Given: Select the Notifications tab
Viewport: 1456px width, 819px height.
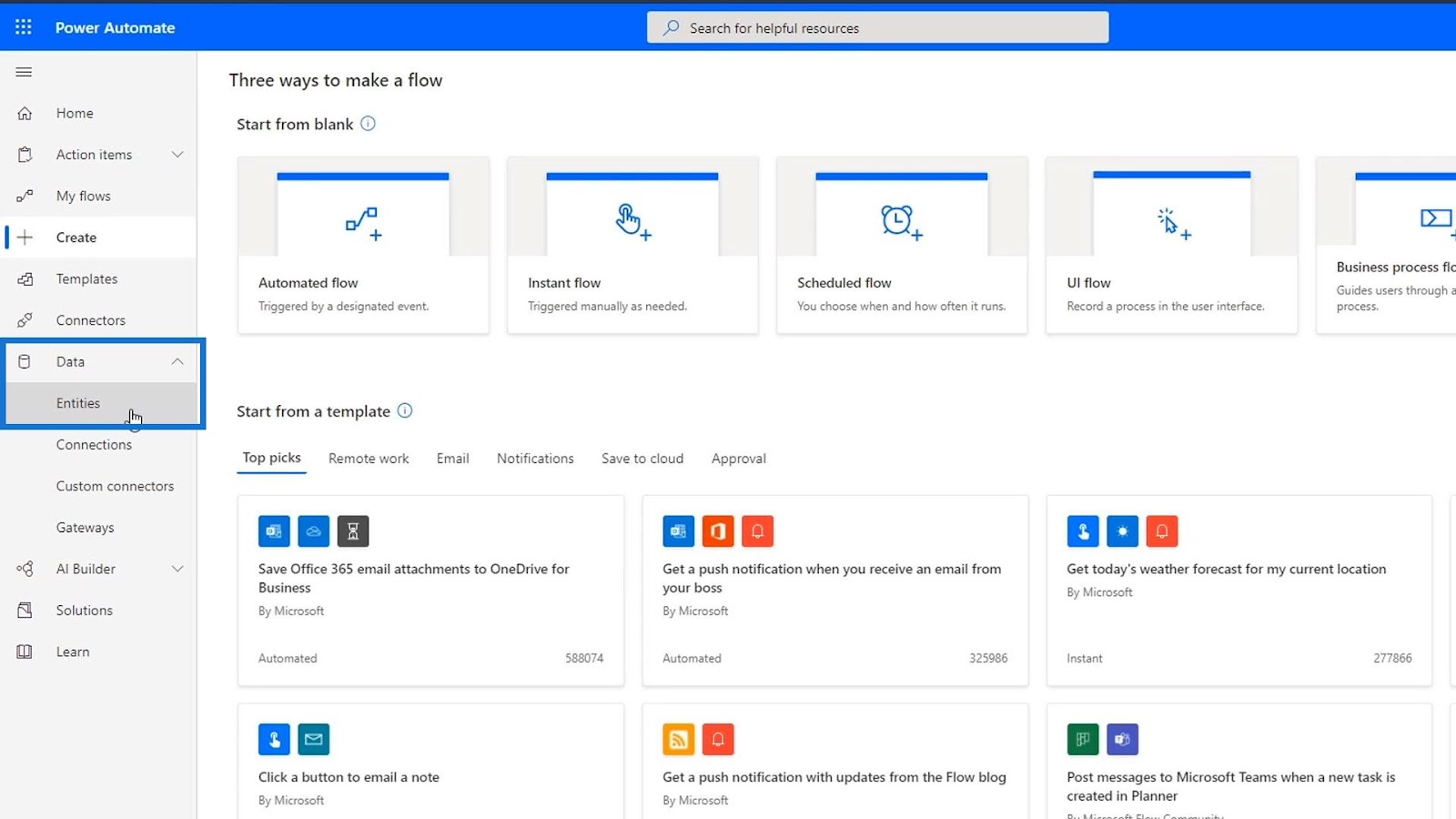Looking at the screenshot, I should (535, 459).
